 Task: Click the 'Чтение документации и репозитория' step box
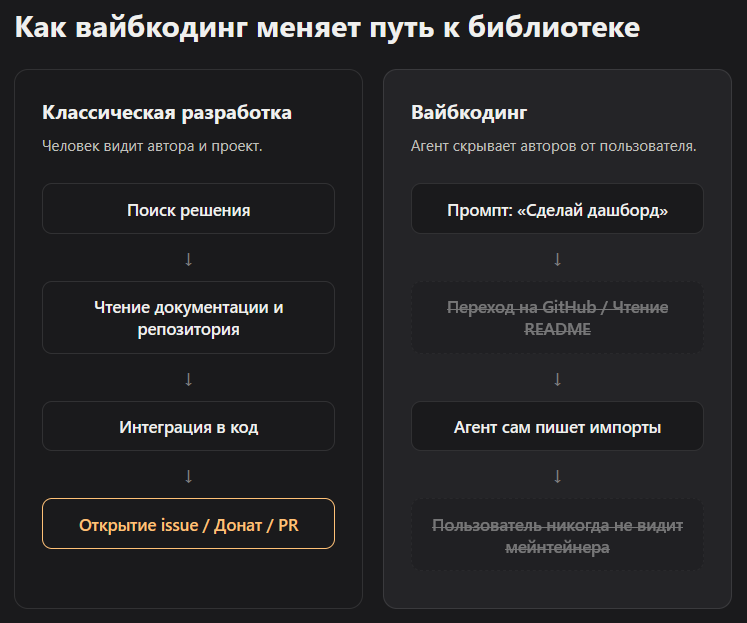point(188,318)
